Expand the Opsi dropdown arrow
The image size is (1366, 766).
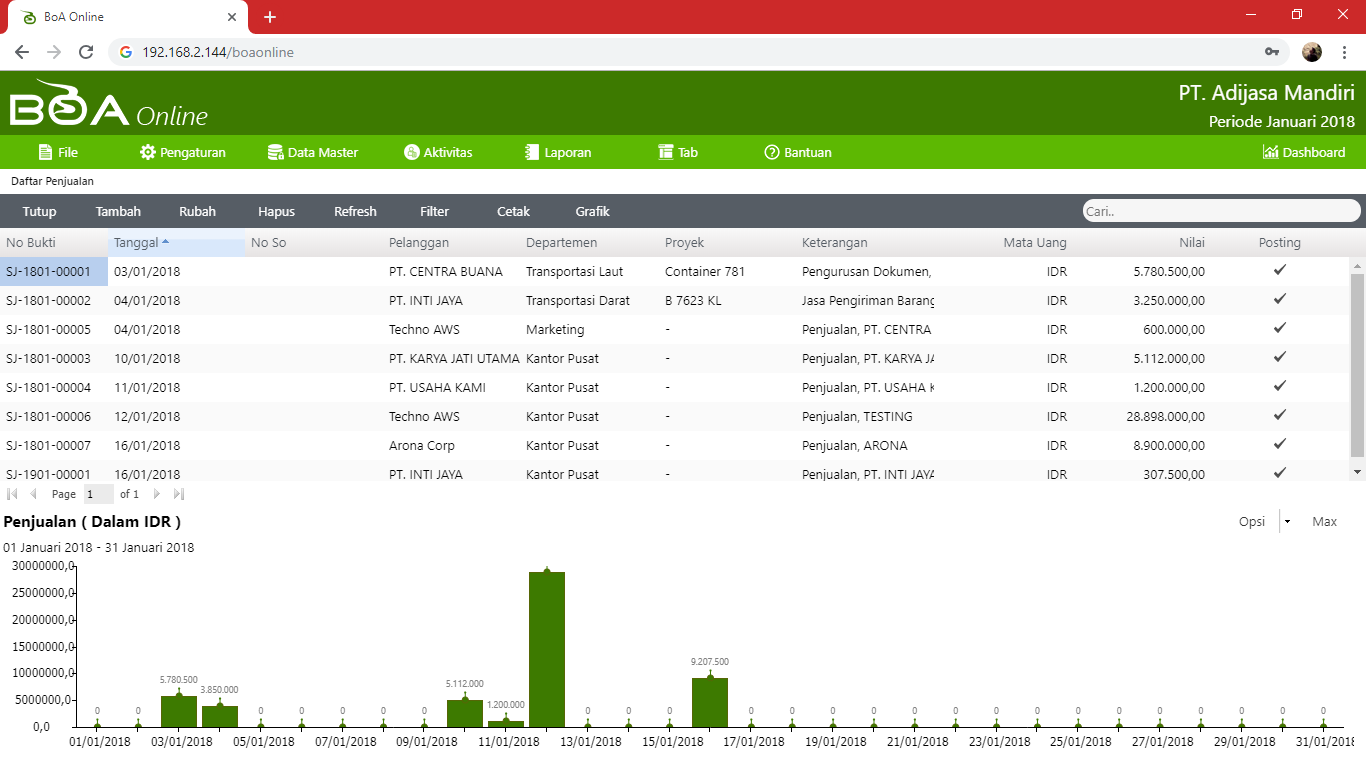coord(1287,521)
